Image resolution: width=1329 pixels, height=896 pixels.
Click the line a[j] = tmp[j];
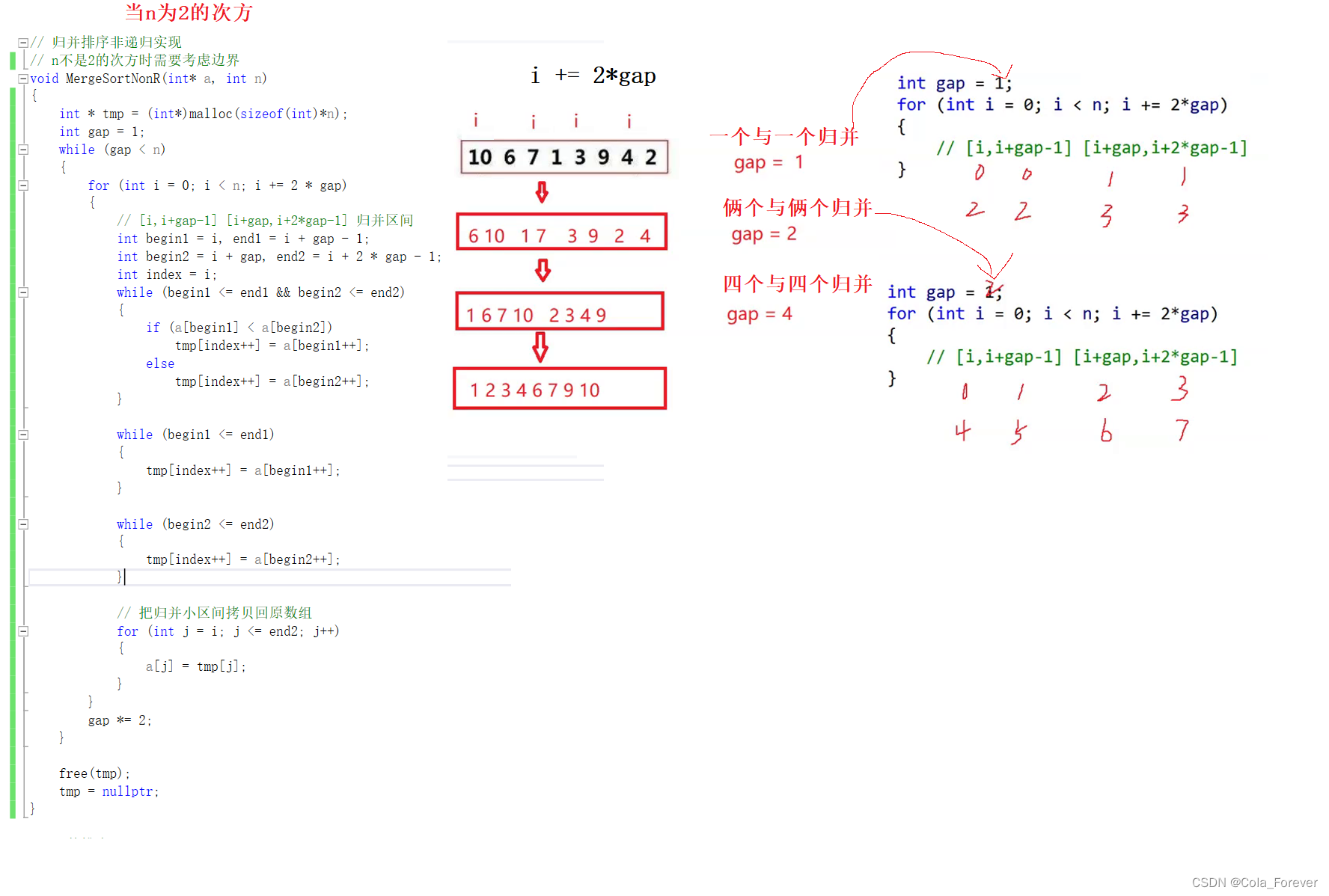point(196,666)
